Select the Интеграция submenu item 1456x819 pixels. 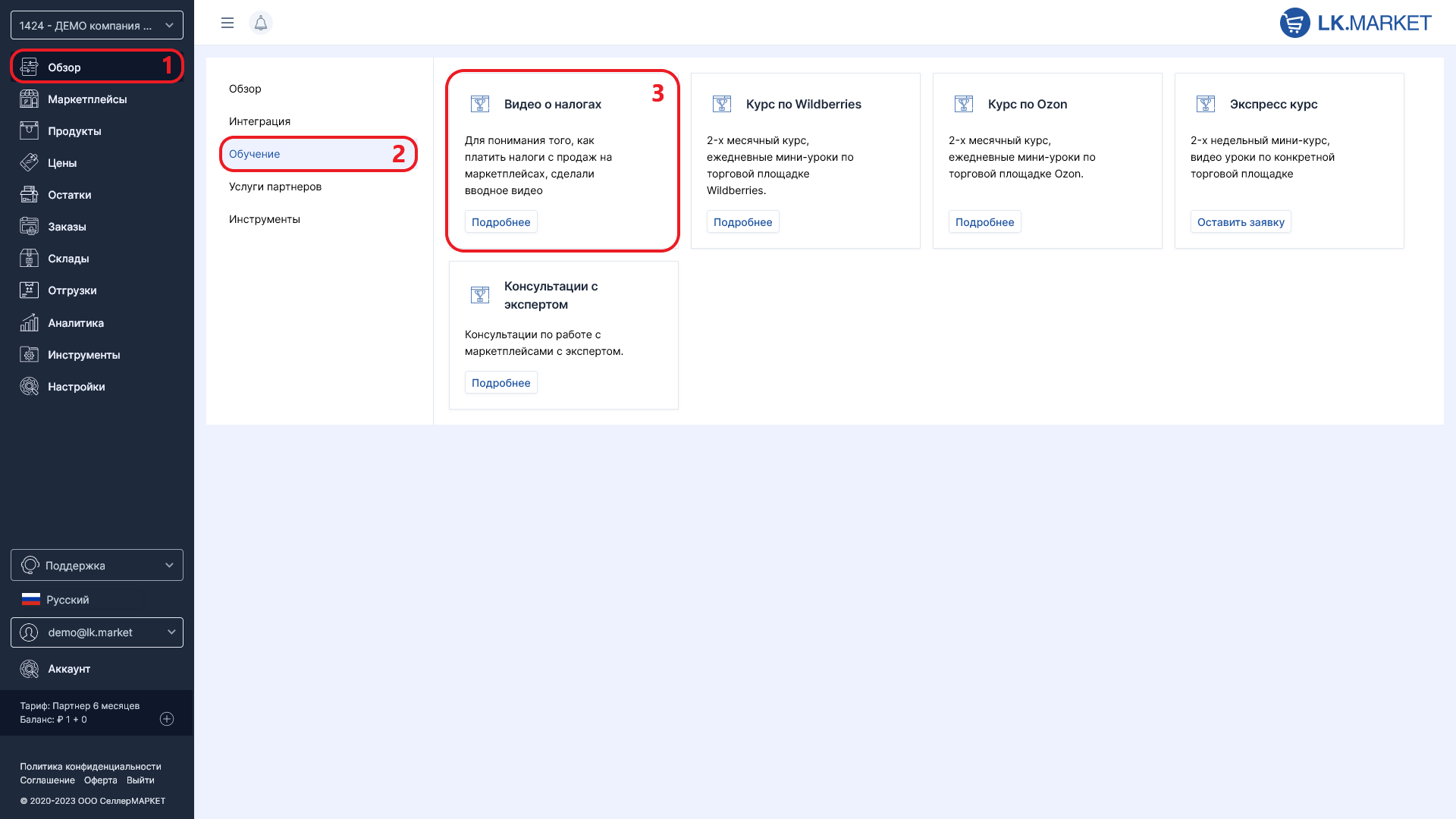pyautogui.click(x=259, y=121)
